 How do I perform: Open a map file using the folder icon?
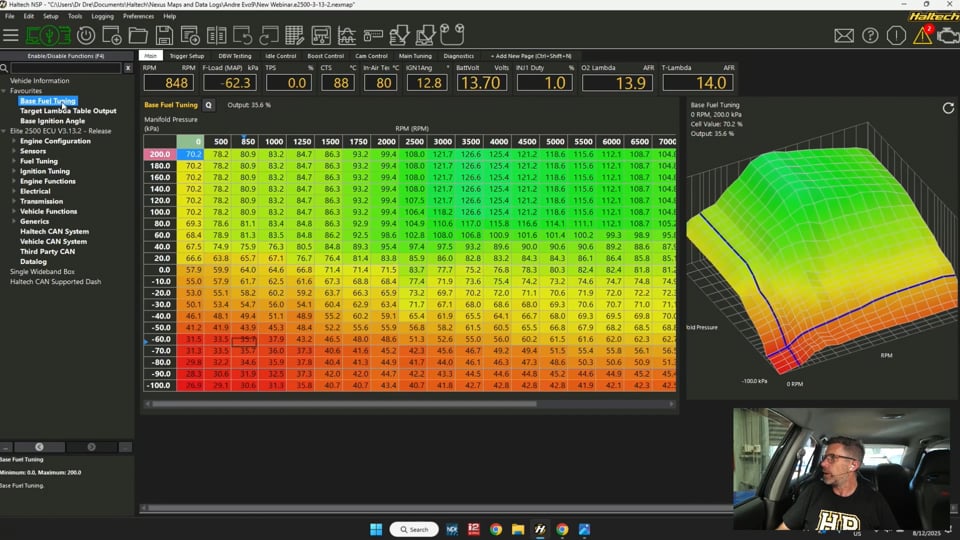click(138, 36)
